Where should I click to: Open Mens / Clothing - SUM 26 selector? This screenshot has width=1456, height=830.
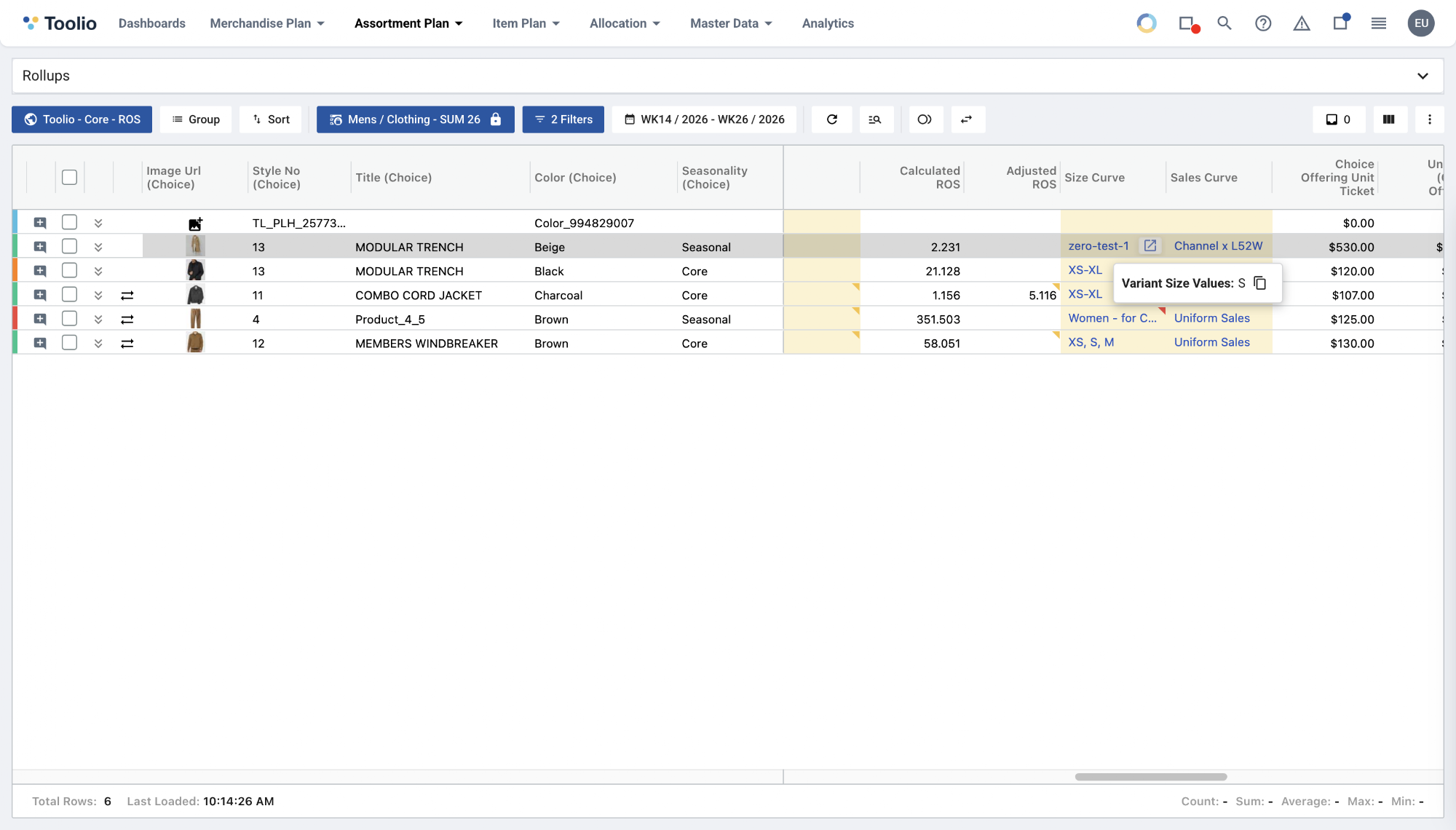416,119
